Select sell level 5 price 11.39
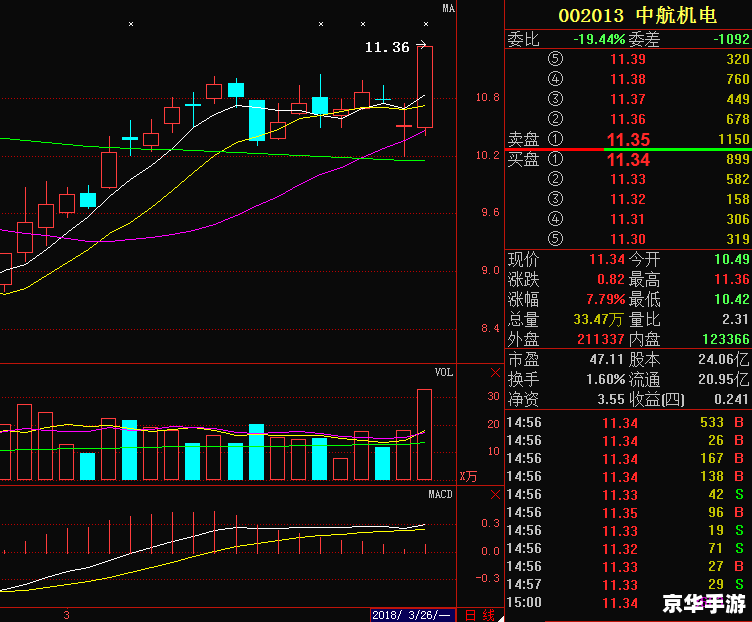 [x=628, y=59]
